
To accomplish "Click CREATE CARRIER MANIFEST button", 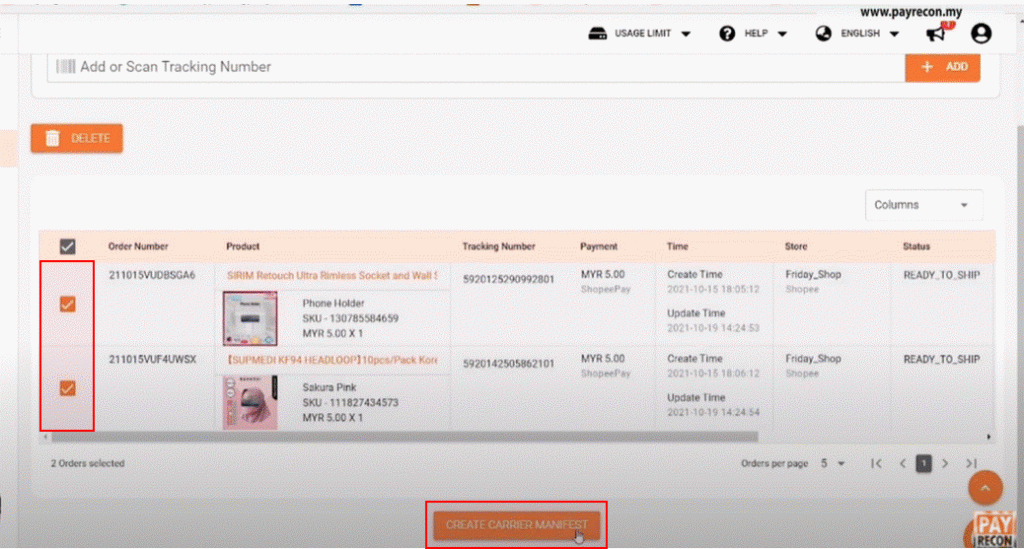I will (x=517, y=525).
